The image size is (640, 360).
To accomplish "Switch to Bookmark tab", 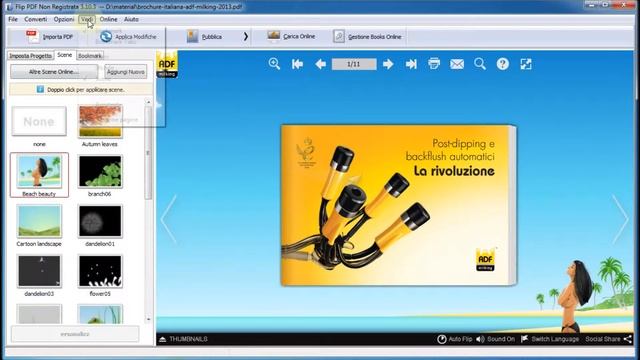I will click(90, 56).
